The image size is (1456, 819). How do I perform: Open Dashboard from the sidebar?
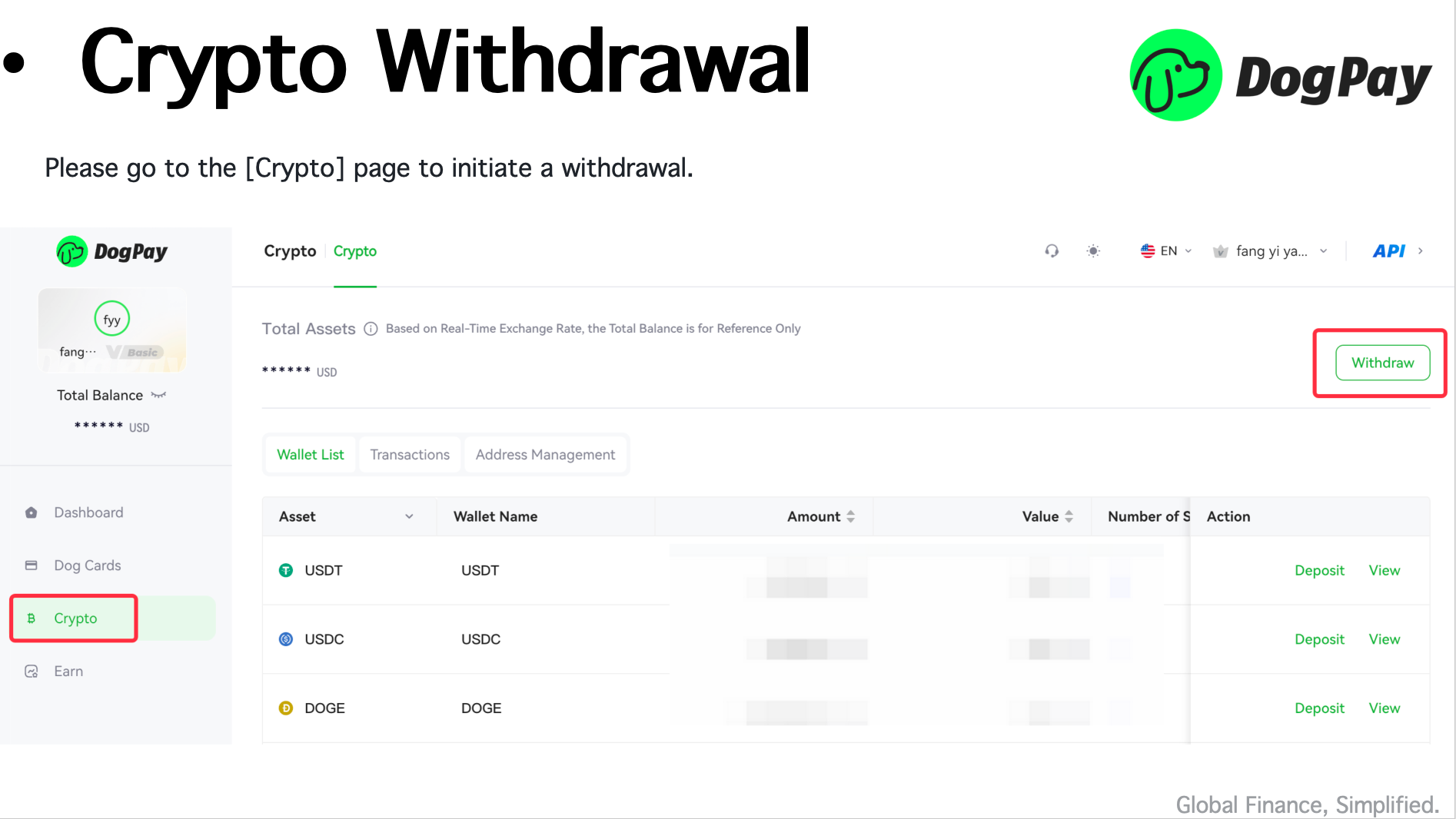coord(88,512)
